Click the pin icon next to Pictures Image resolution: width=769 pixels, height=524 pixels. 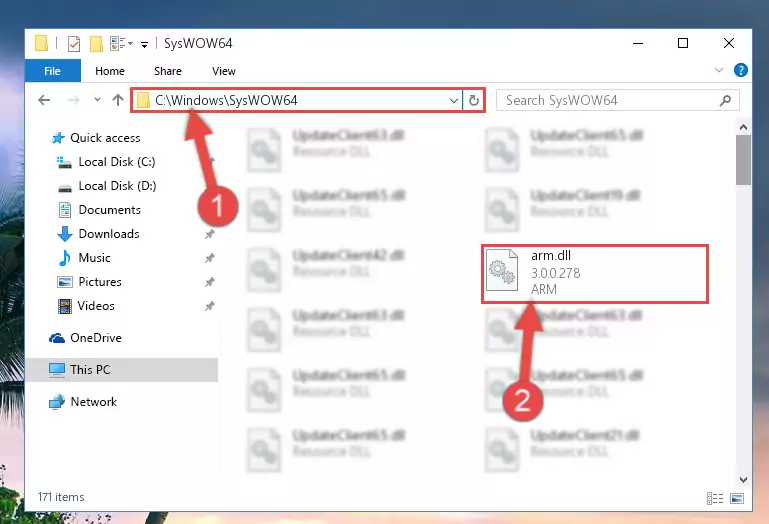pyautogui.click(x=210, y=282)
